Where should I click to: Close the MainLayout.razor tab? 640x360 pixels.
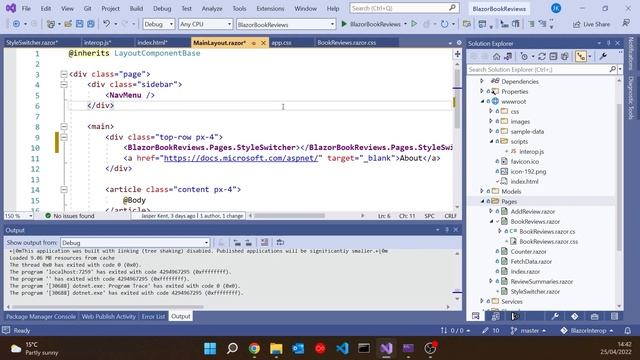[263, 43]
